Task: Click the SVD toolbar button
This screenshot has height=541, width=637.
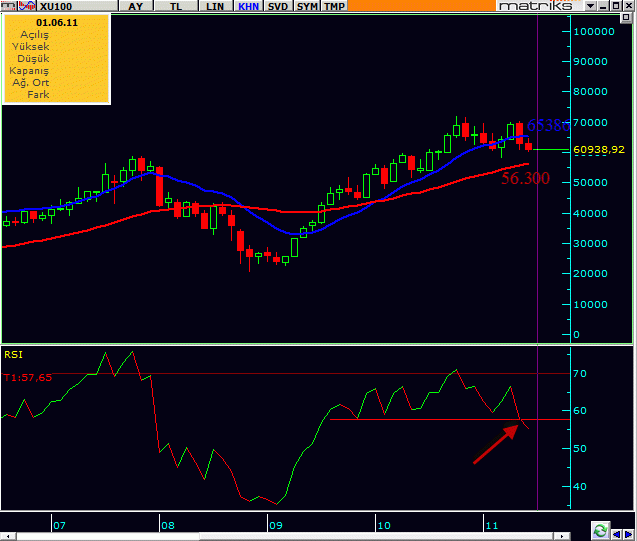Action: [x=280, y=6]
